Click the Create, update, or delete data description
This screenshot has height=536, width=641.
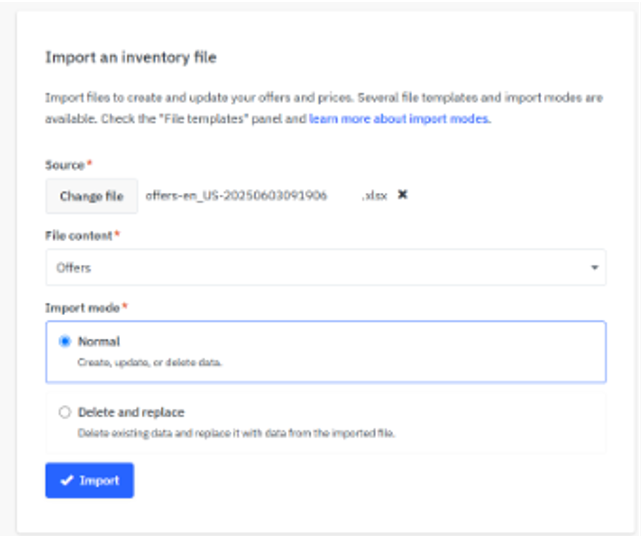[x=150, y=362]
